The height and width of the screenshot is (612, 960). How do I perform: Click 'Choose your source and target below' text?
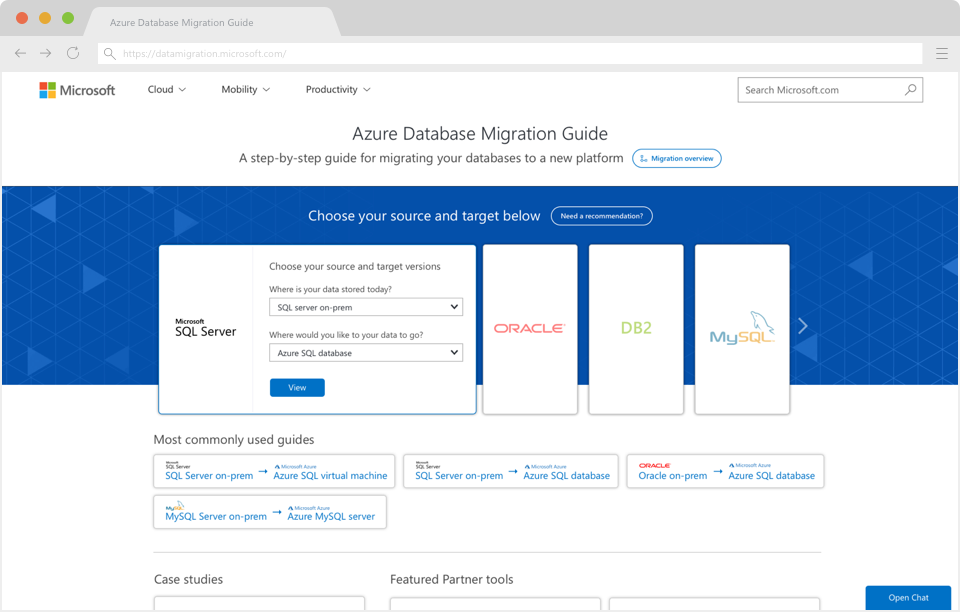click(x=424, y=216)
